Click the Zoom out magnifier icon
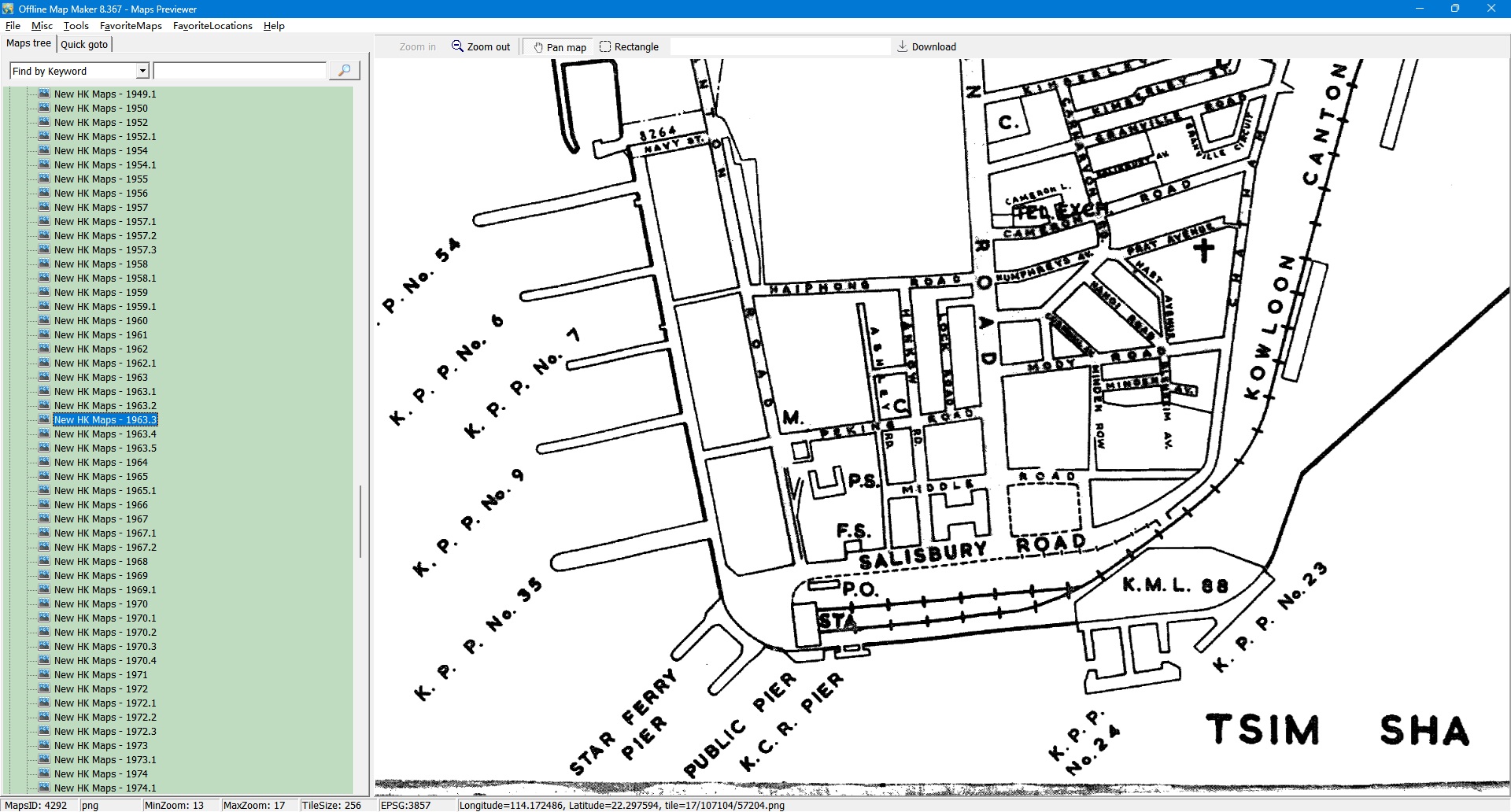1511x812 pixels. [x=457, y=46]
